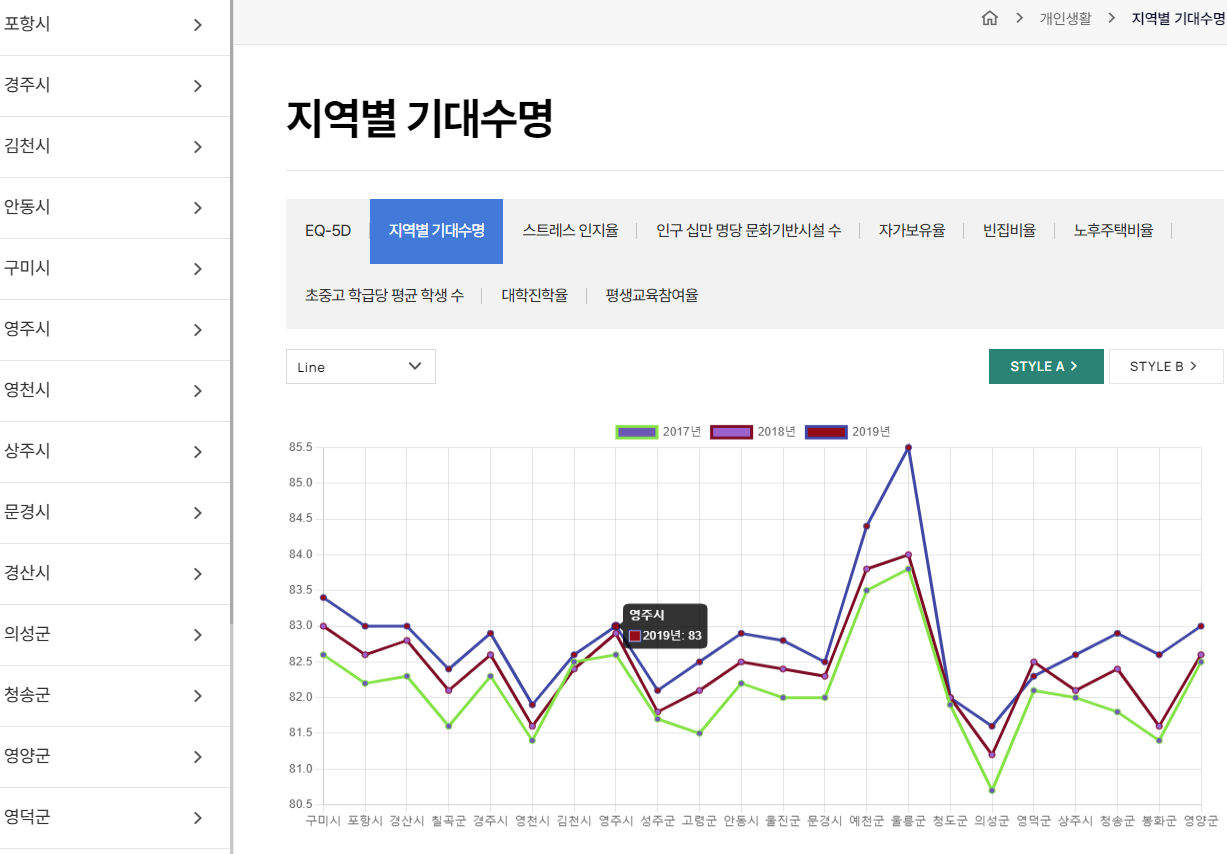The image size is (1227, 854).
Task: Switch to the 스트레스 인지율 tab
Action: pyautogui.click(x=570, y=231)
